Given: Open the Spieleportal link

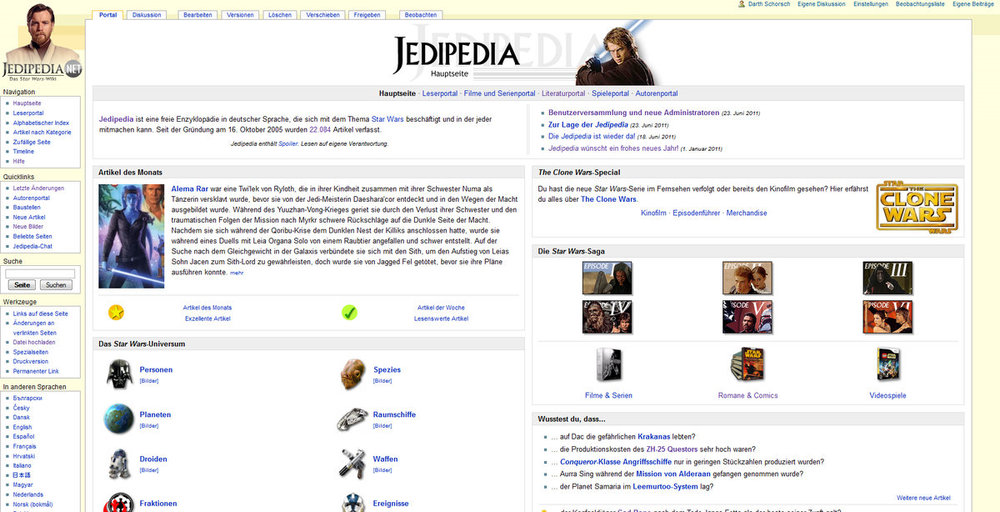Looking at the screenshot, I should (610, 94).
